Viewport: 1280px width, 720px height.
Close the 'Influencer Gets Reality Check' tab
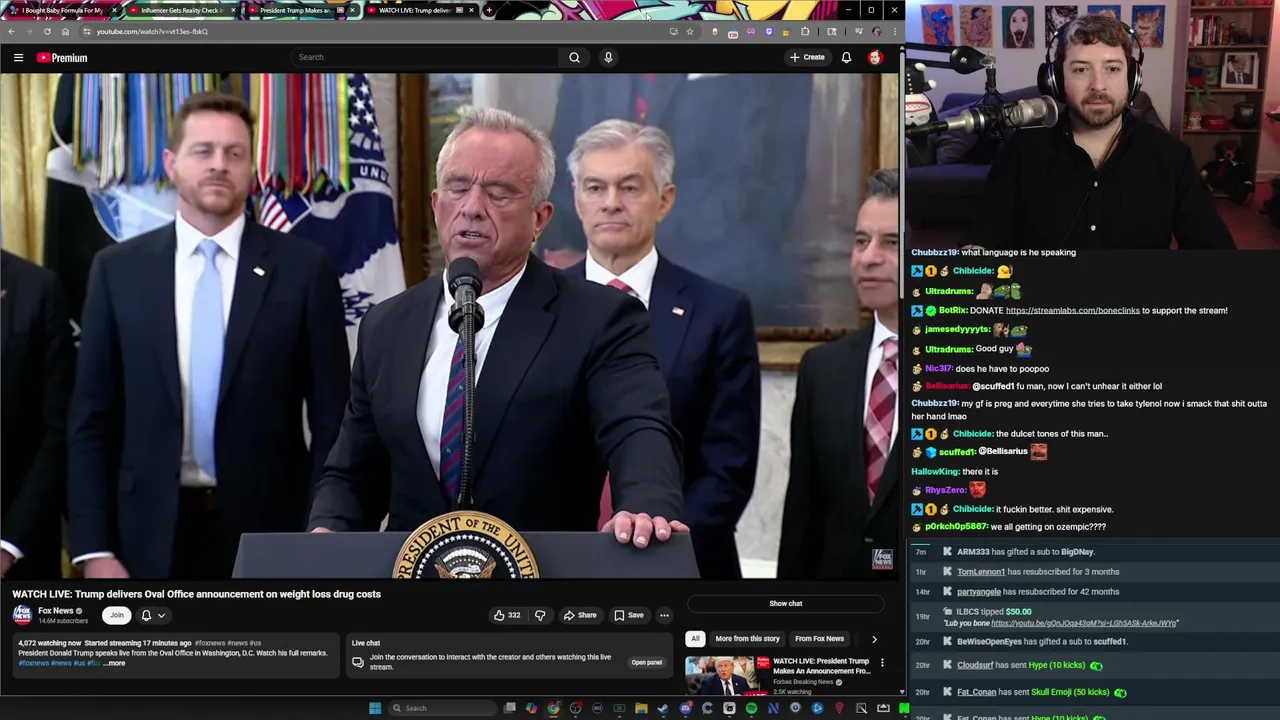pyautogui.click(x=233, y=10)
